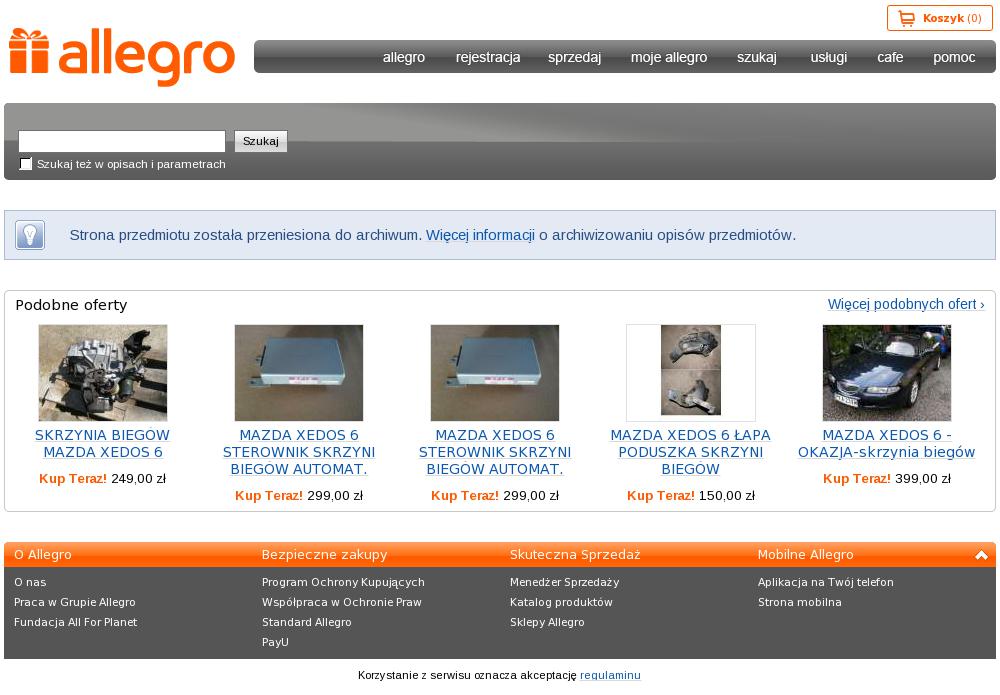
Task: Open Program Ochrony Kupujących link
Action: point(343,582)
